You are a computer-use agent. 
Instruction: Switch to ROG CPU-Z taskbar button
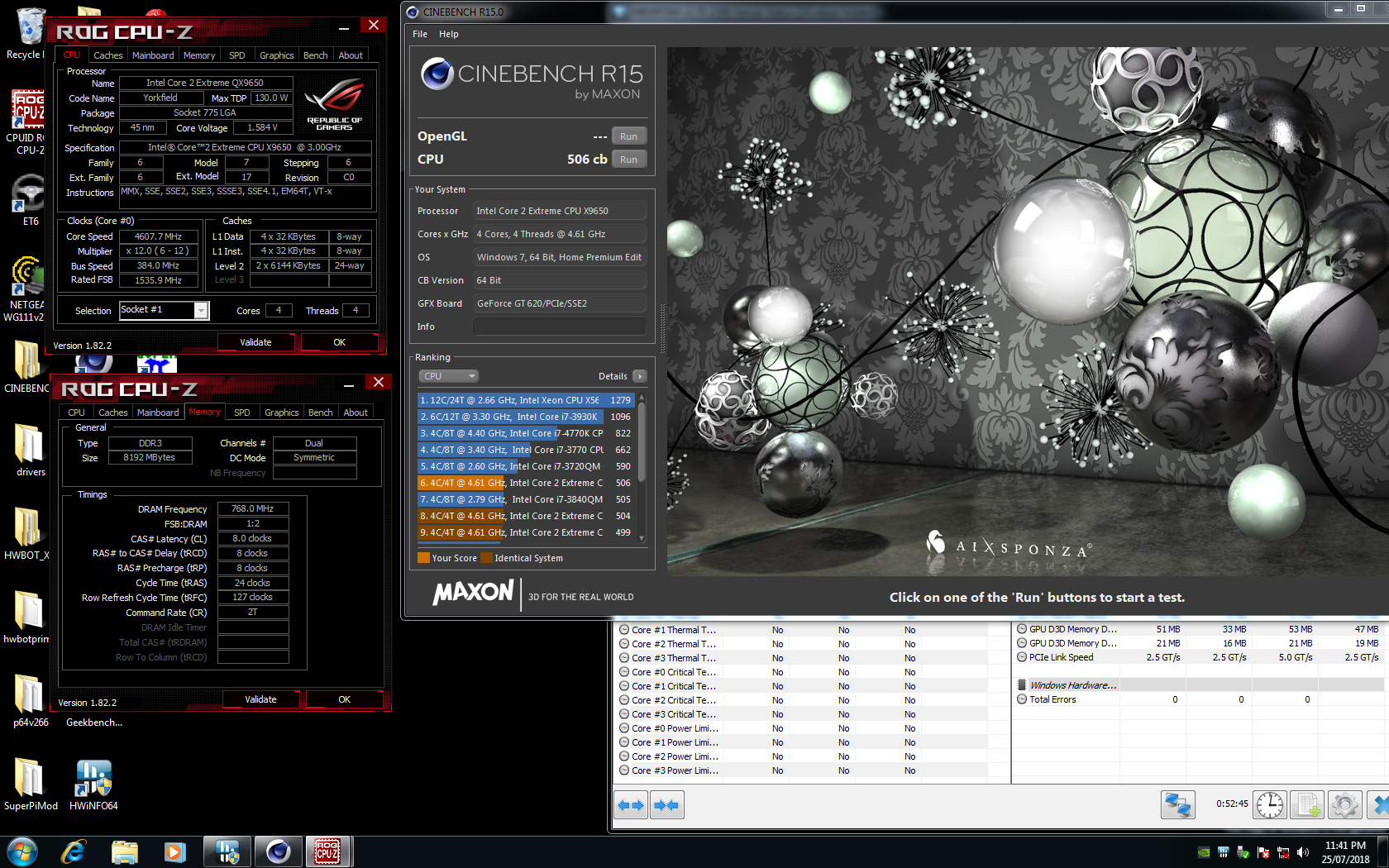(x=327, y=851)
